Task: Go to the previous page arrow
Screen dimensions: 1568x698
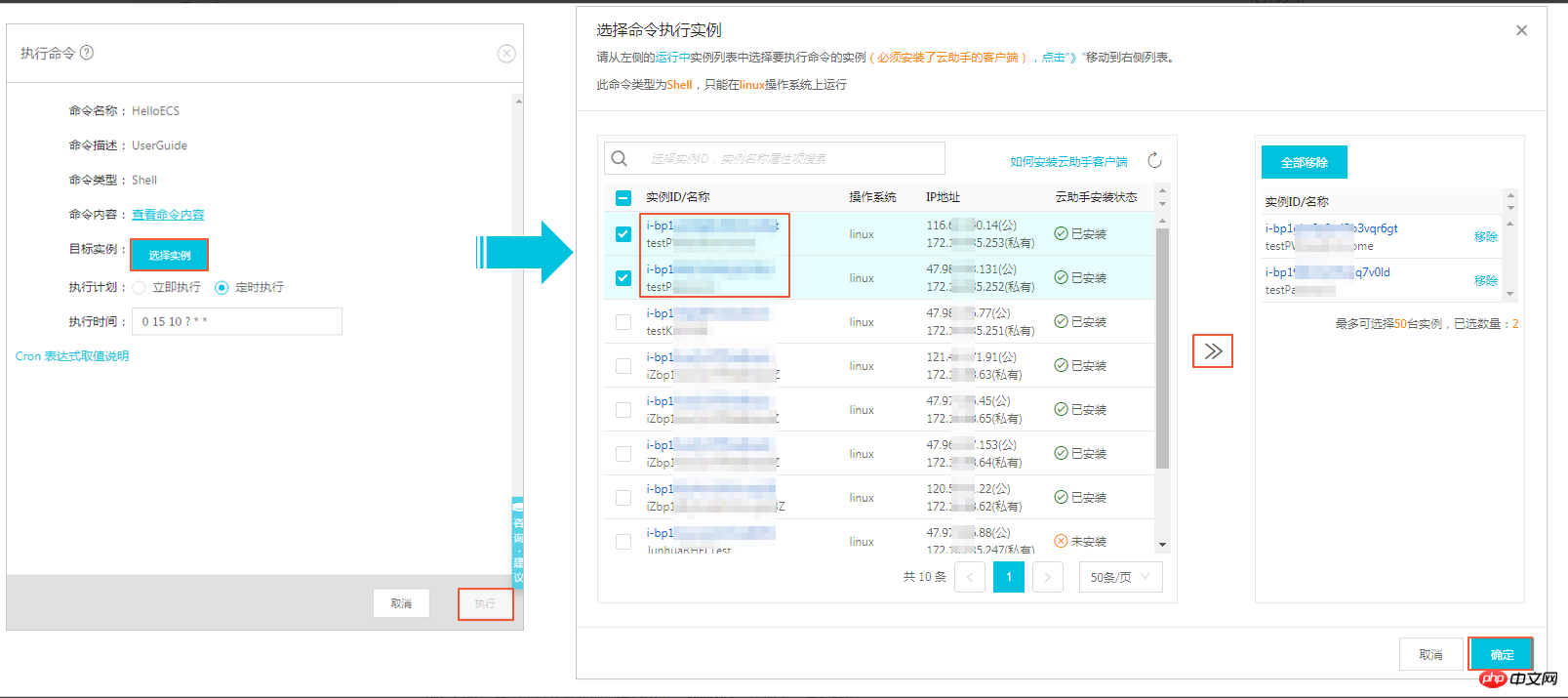Action: click(x=970, y=577)
